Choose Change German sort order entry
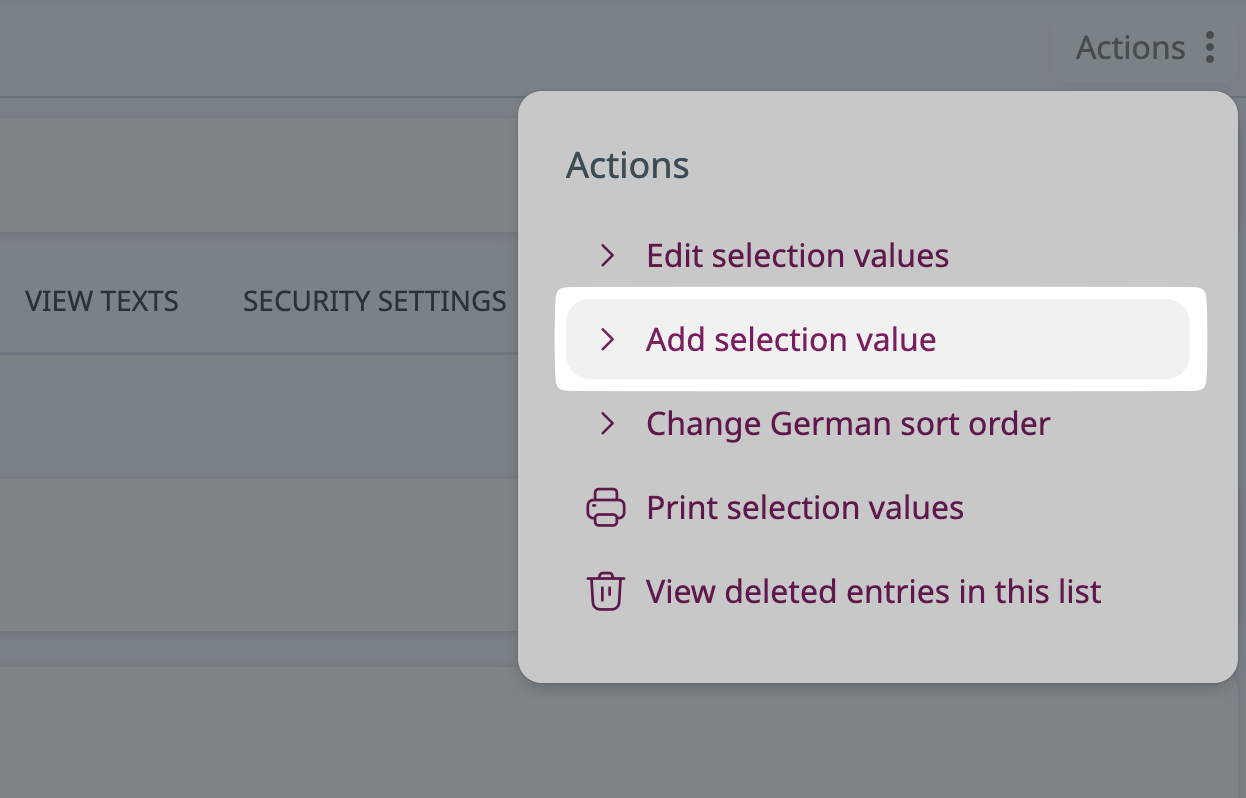The image size is (1246, 798). tap(848, 423)
